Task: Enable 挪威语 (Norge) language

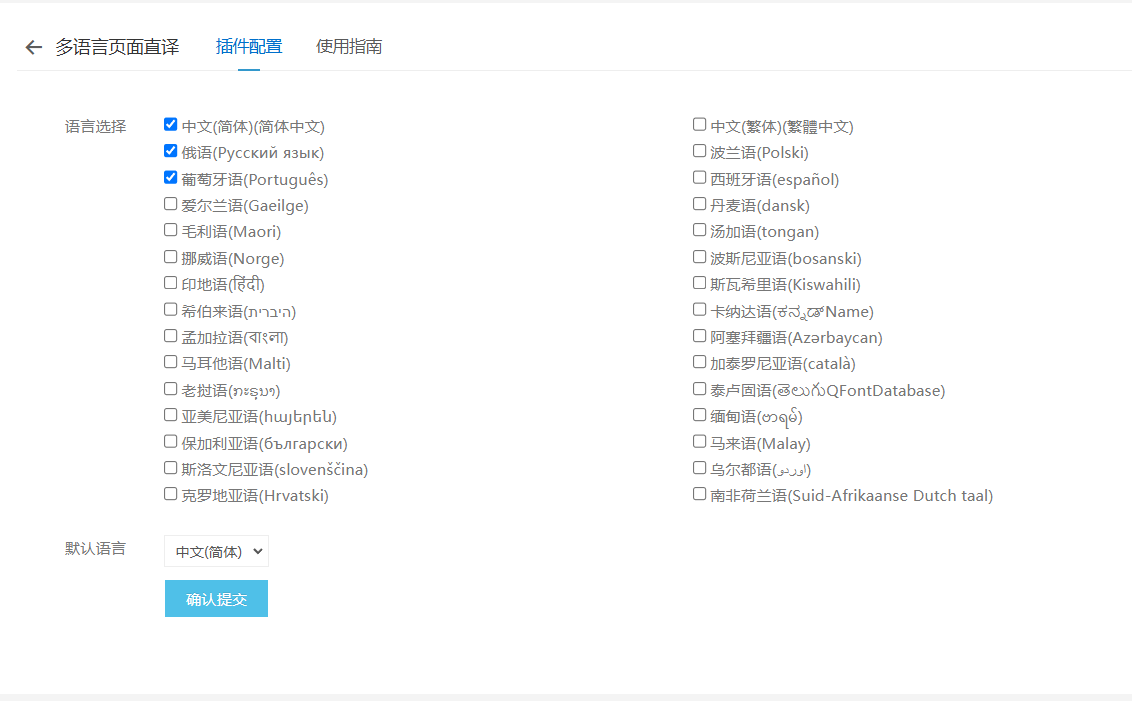Action: [x=171, y=257]
